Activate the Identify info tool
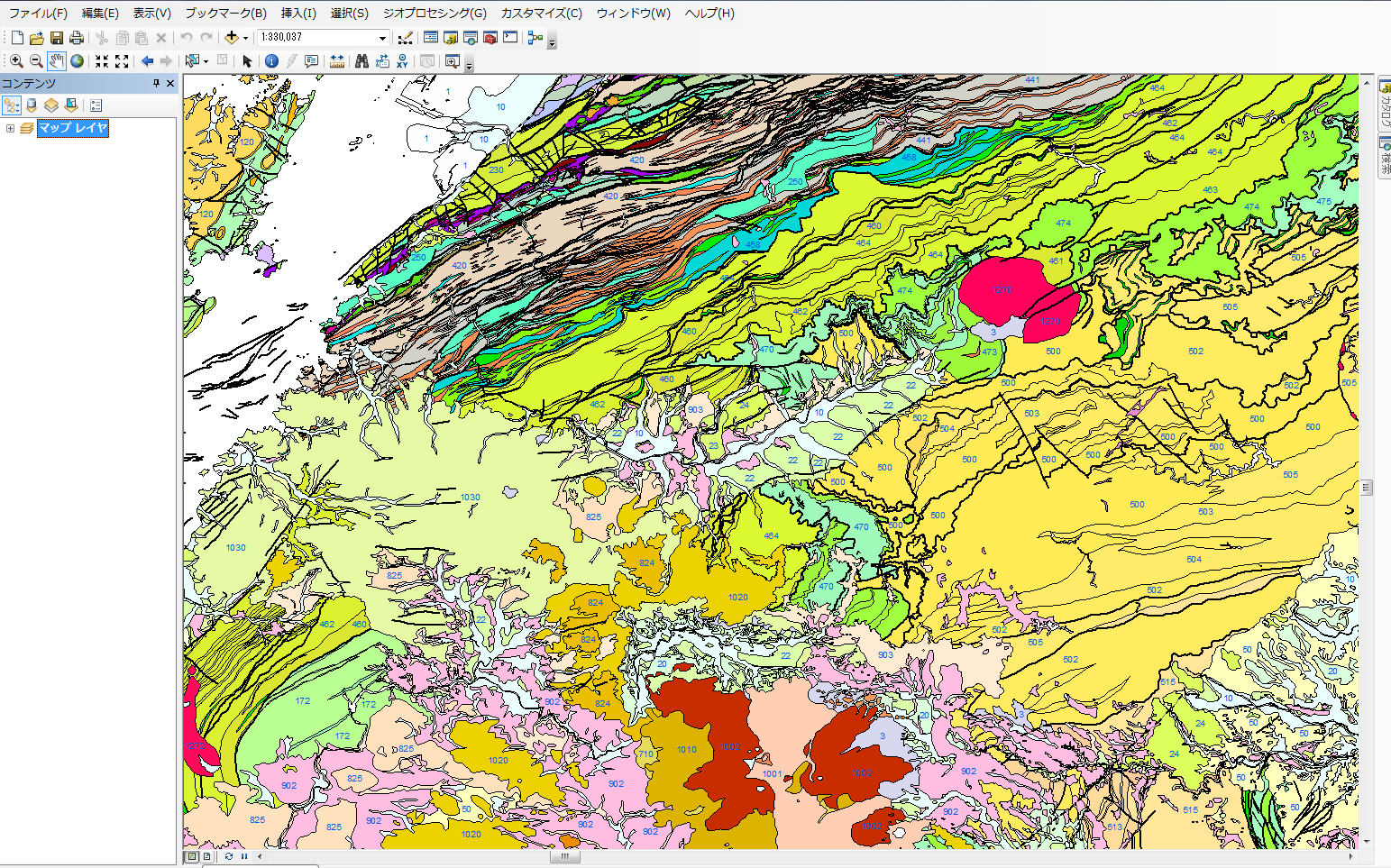This screenshot has height=868, width=1391. 271,61
